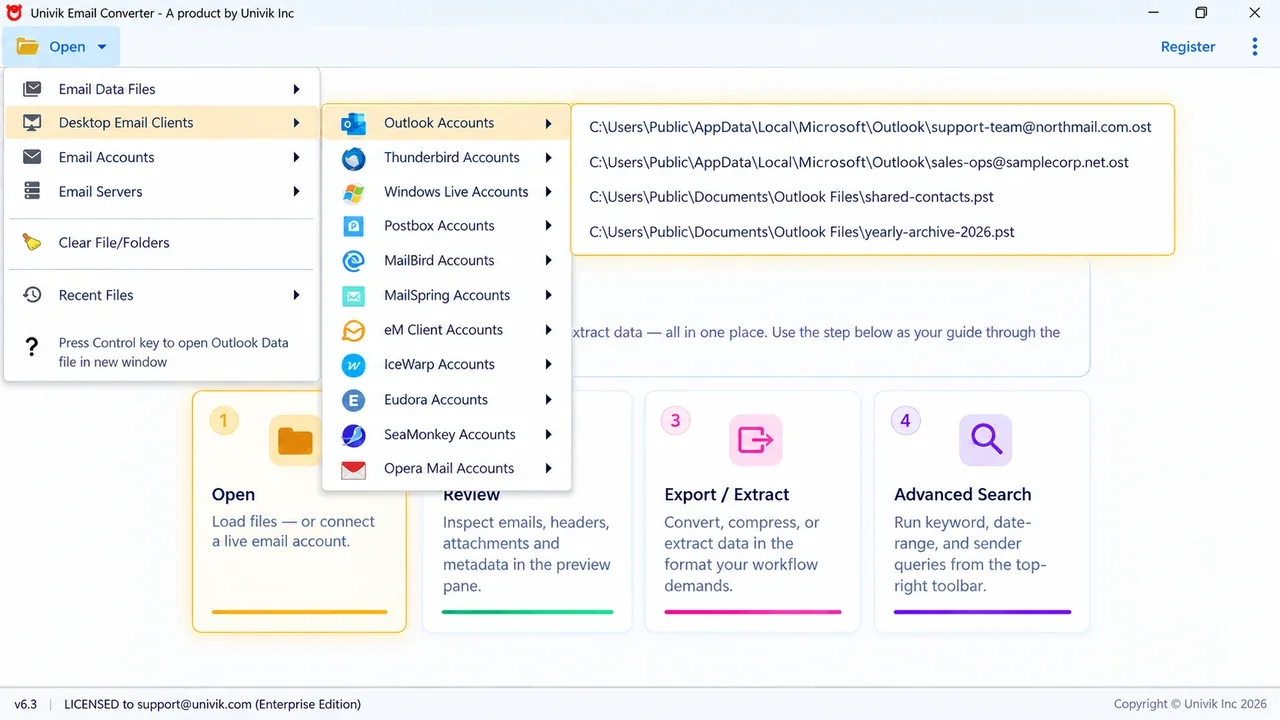Open support-team@northmail.com.ost file path
The image size is (1280, 720).
point(870,127)
